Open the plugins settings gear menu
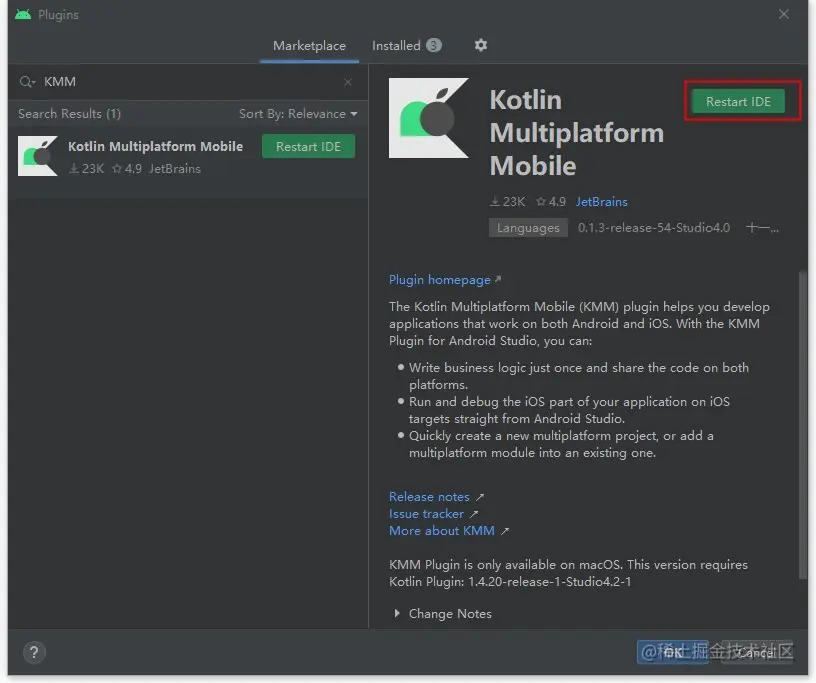 pyautogui.click(x=481, y=45)
